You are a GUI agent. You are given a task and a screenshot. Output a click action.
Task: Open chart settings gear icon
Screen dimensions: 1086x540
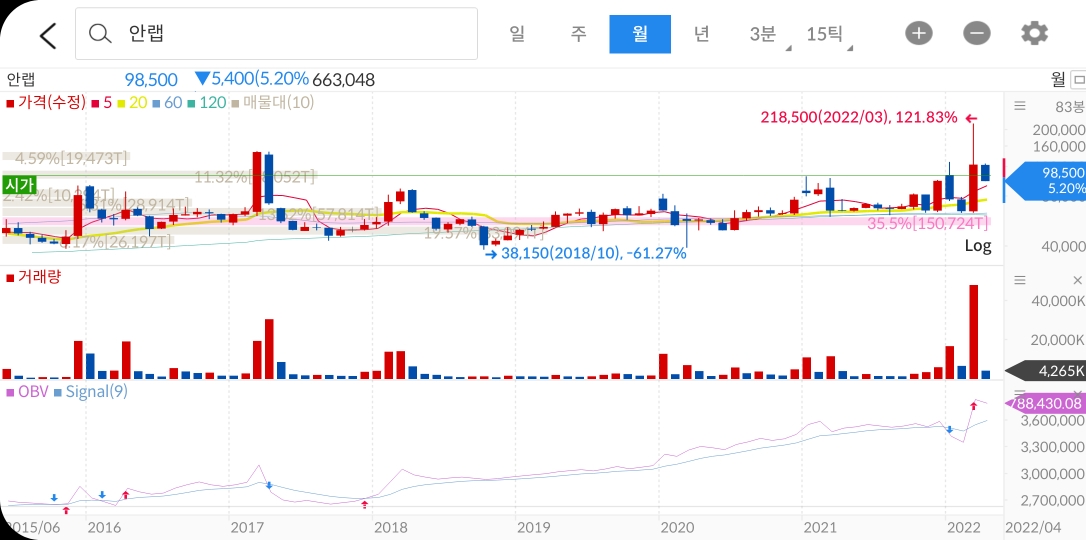click(1035, 33)
